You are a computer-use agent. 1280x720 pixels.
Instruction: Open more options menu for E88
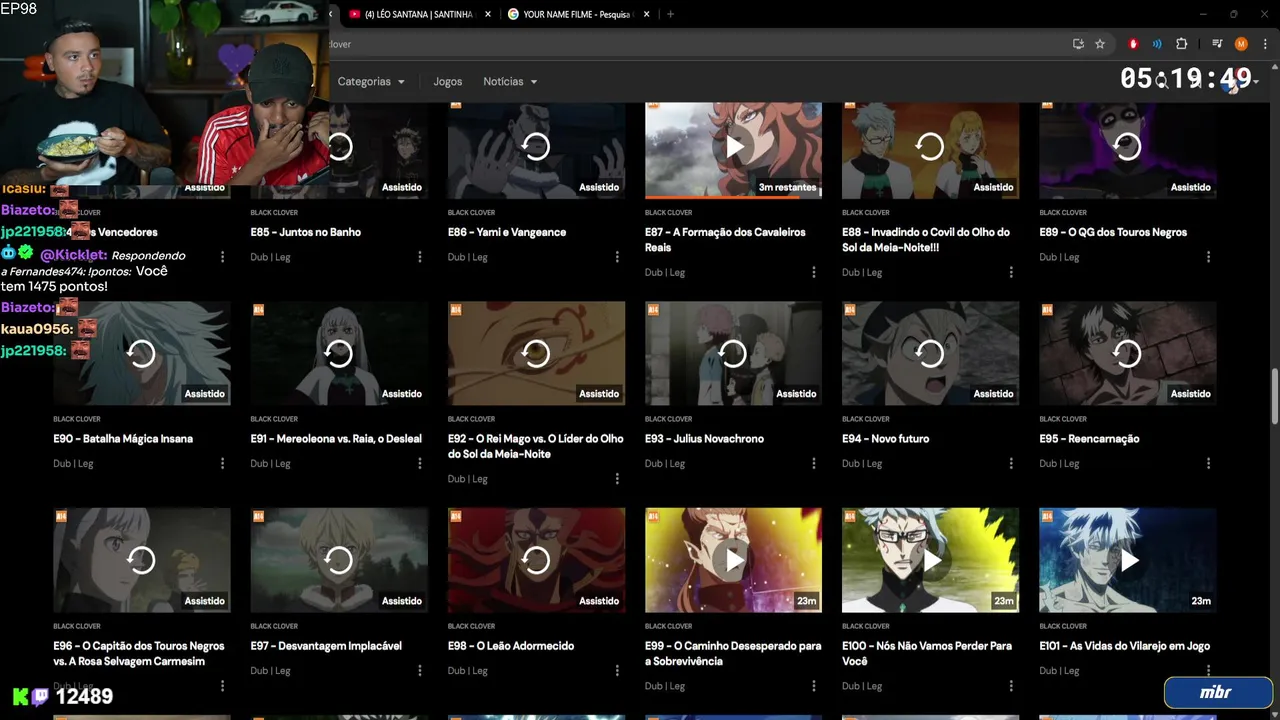(1011, 272)
